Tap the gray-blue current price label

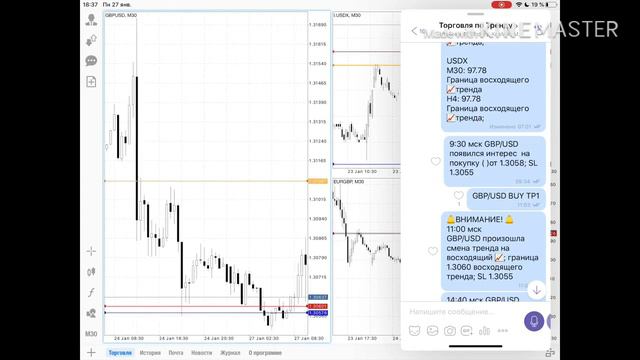coord(318,298)
